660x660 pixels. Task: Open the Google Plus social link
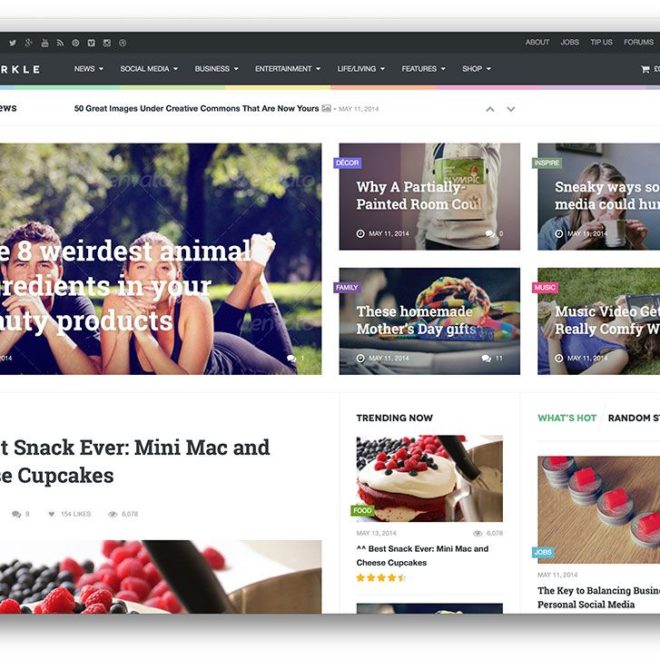29,43
